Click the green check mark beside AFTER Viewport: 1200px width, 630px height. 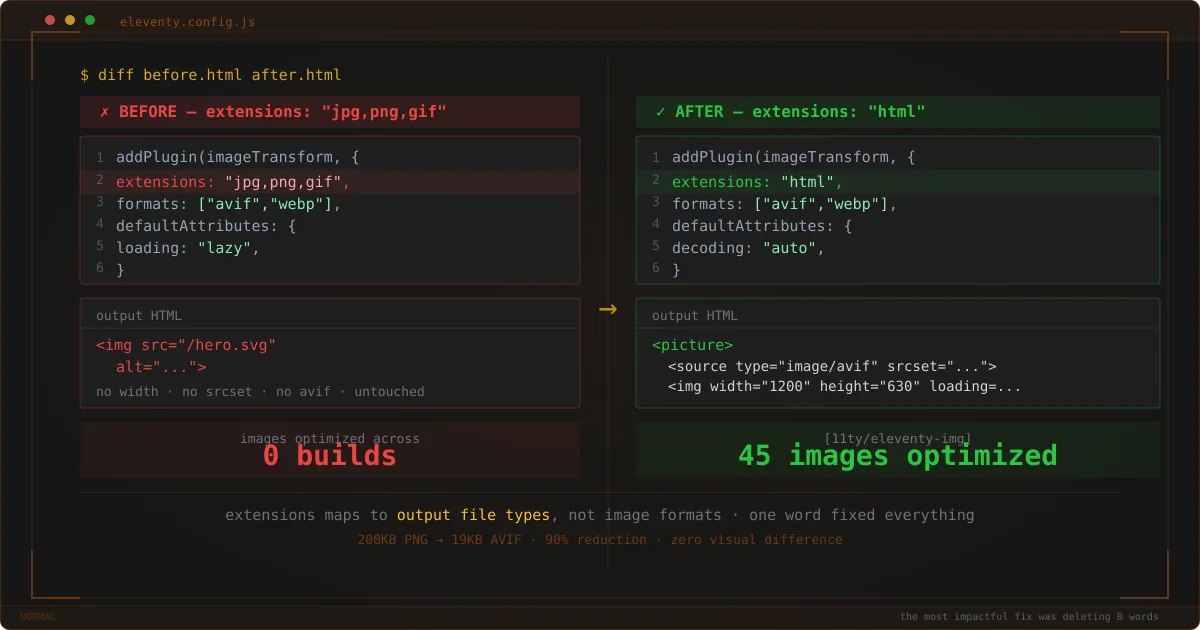tap(661, 112)
